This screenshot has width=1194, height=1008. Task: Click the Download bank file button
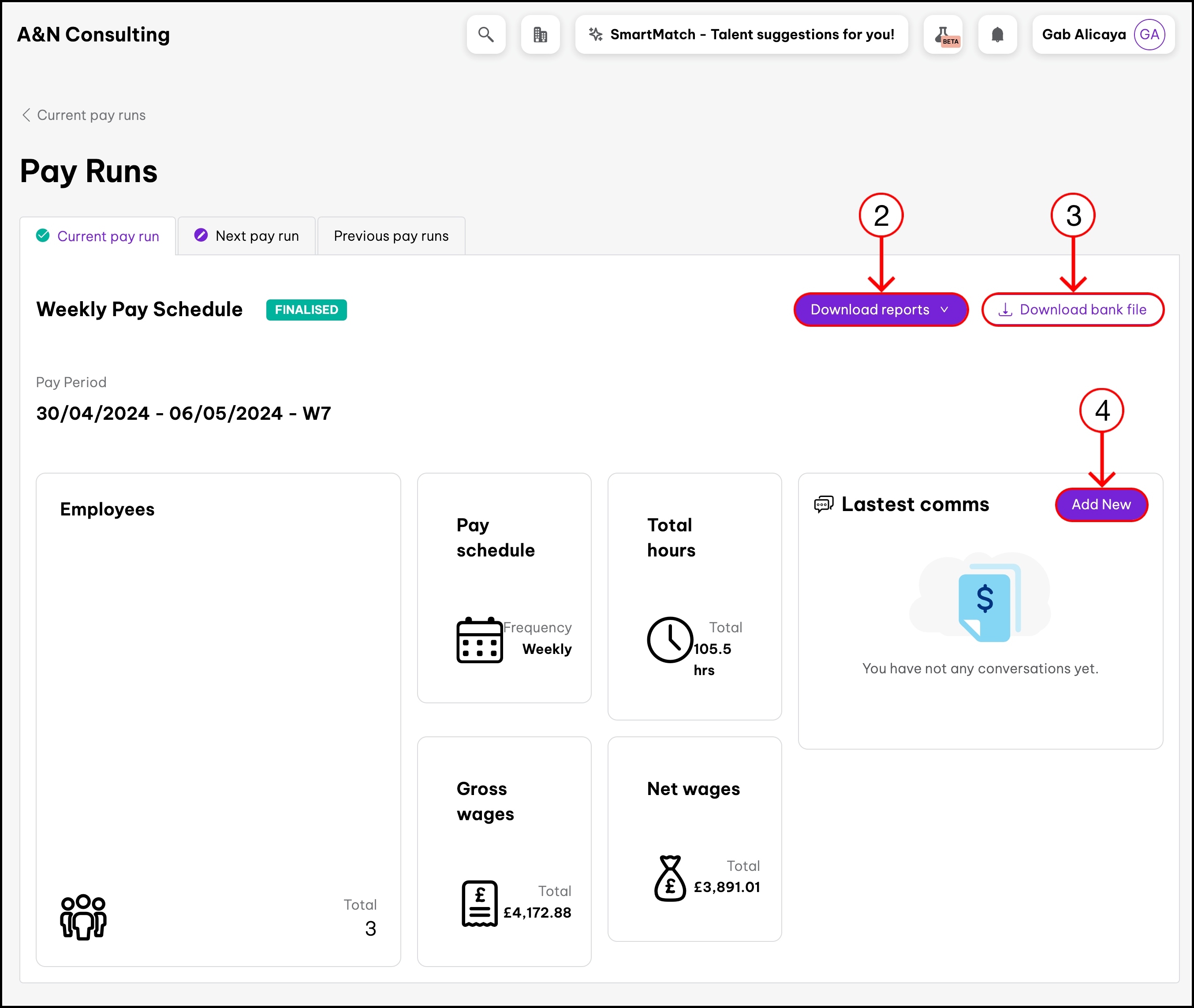click(1072, 310)
